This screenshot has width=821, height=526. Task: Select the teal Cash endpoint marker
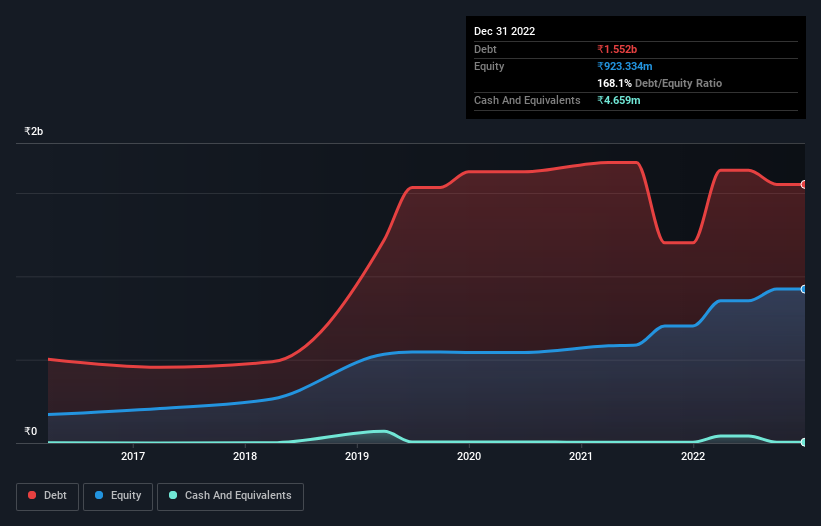[804, 442]
